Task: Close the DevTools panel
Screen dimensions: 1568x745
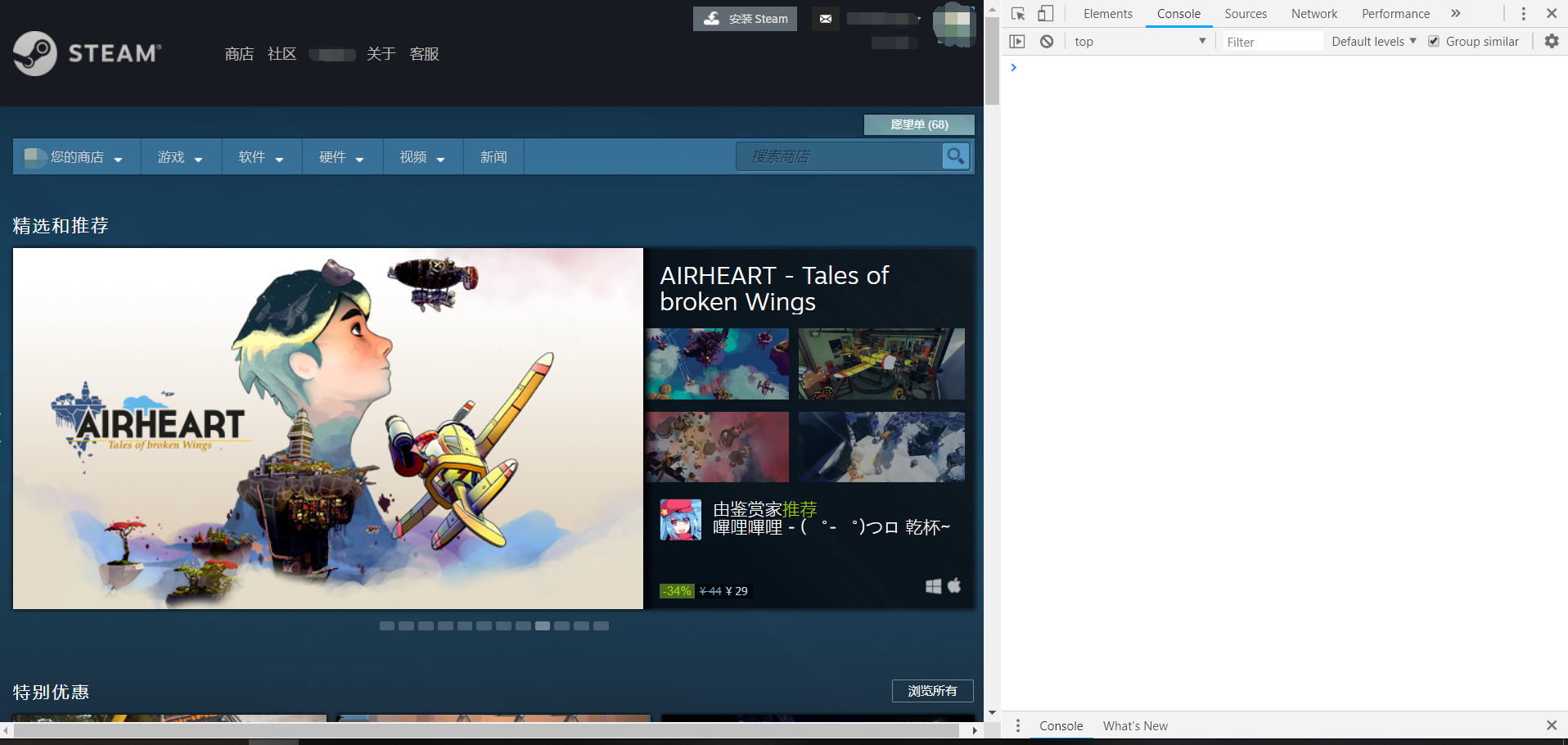Action: 1552,14
